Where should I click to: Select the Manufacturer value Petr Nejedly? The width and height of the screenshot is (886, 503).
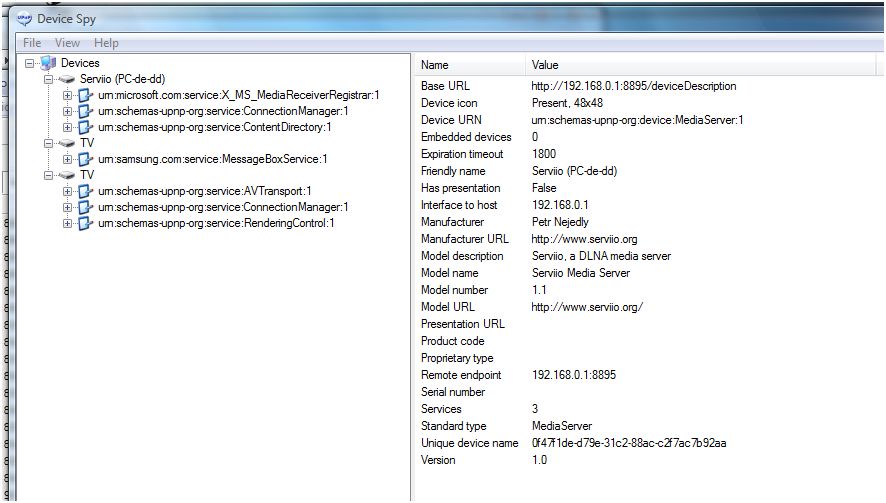tap(560, 222)
